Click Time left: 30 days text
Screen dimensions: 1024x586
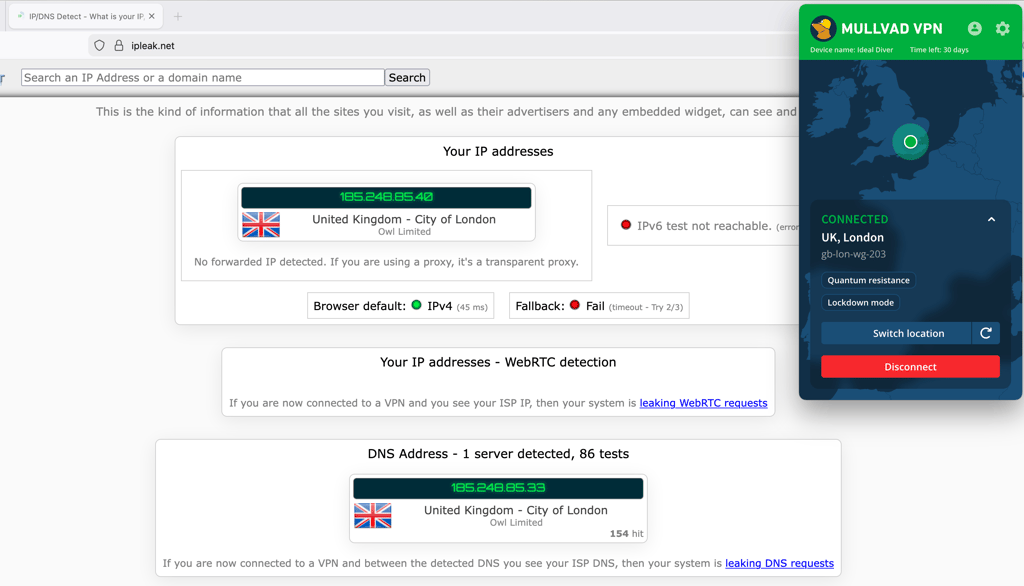[x=938, y=50]
